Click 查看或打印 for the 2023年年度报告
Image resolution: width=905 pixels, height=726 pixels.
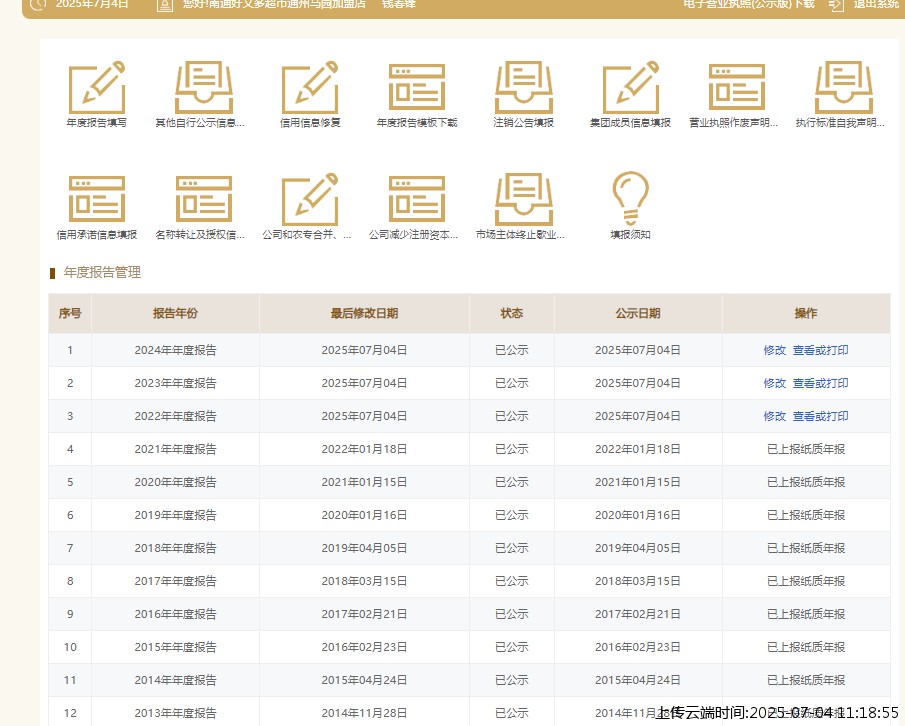pyautogui.click(x=820, y=383)
